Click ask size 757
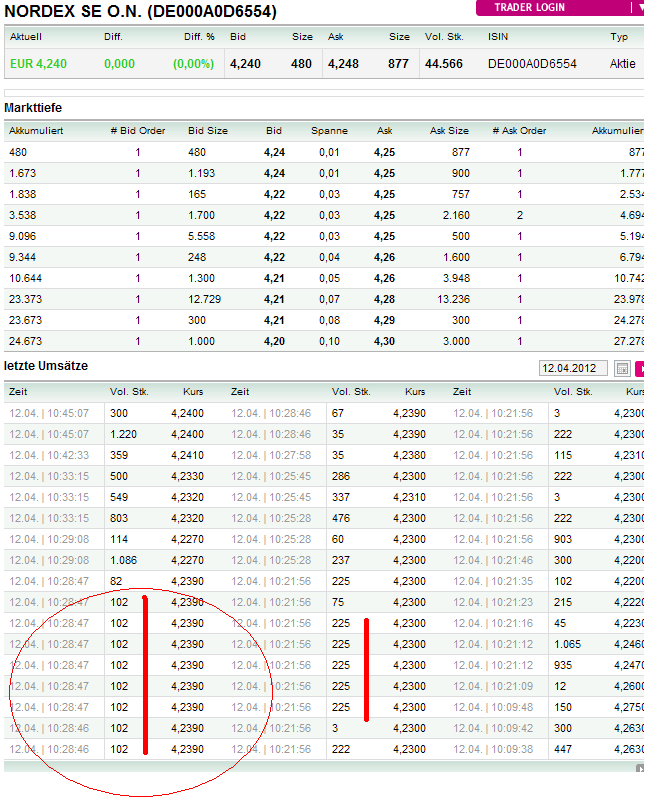The height and width of the screenshot is (808, 657). [461, 194]
